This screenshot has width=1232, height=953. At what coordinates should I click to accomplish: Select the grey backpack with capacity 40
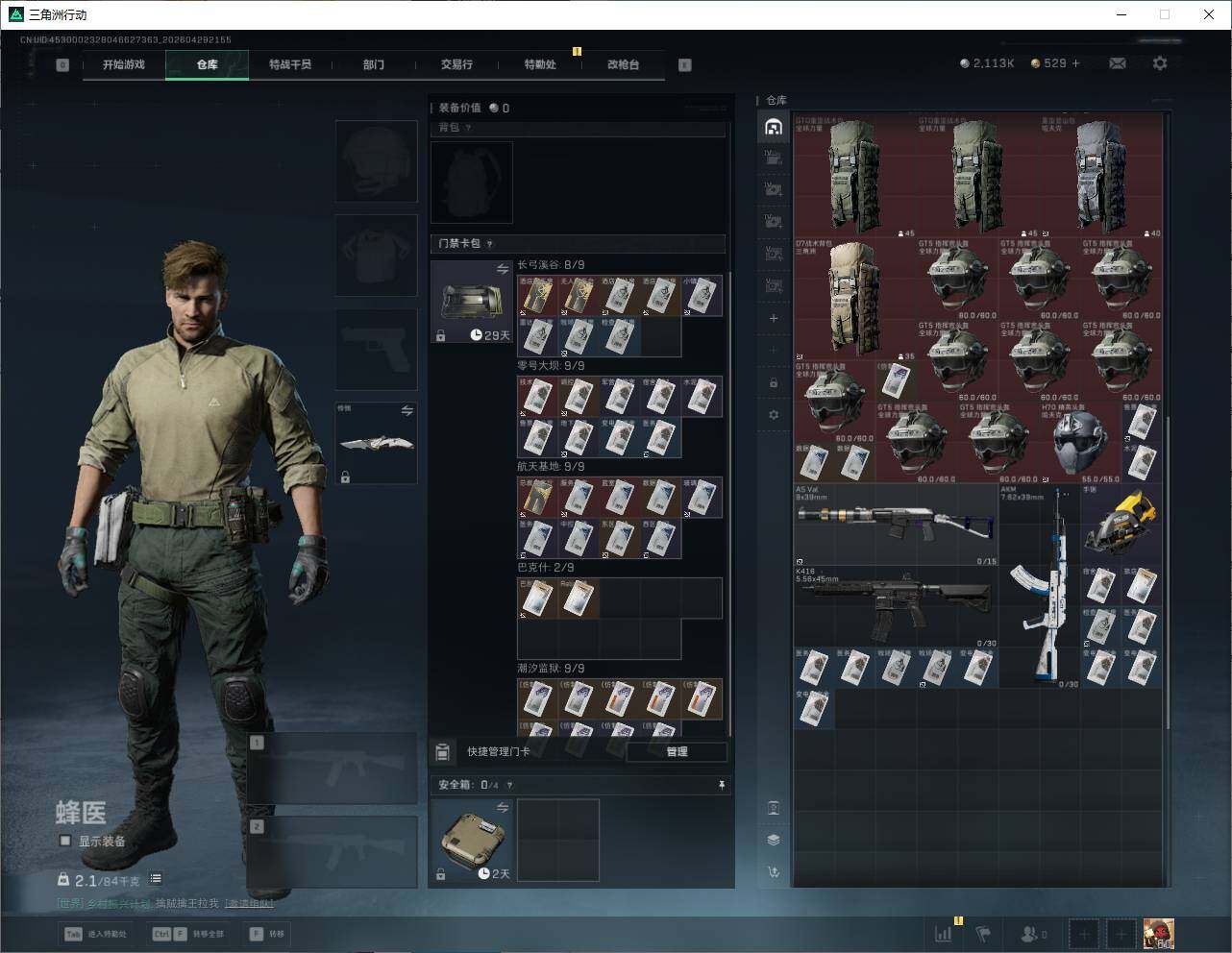click(x=1101, y=177)
